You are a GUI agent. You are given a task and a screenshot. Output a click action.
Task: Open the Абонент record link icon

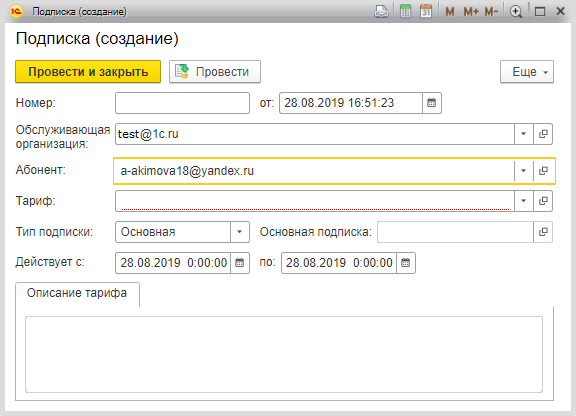click(543, 171)
